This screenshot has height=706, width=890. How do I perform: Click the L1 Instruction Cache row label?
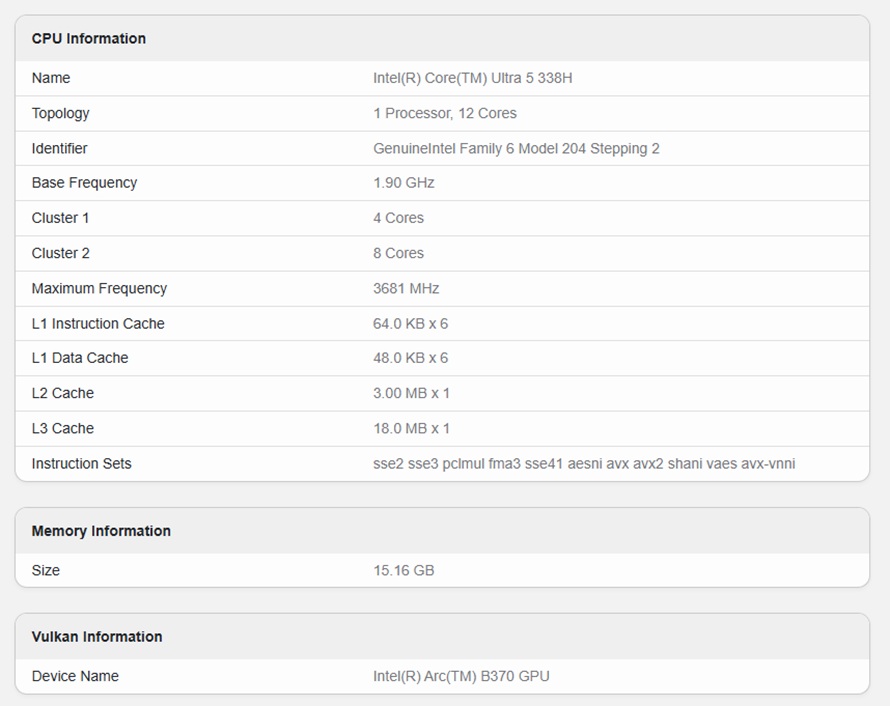(x=97, y=323)
